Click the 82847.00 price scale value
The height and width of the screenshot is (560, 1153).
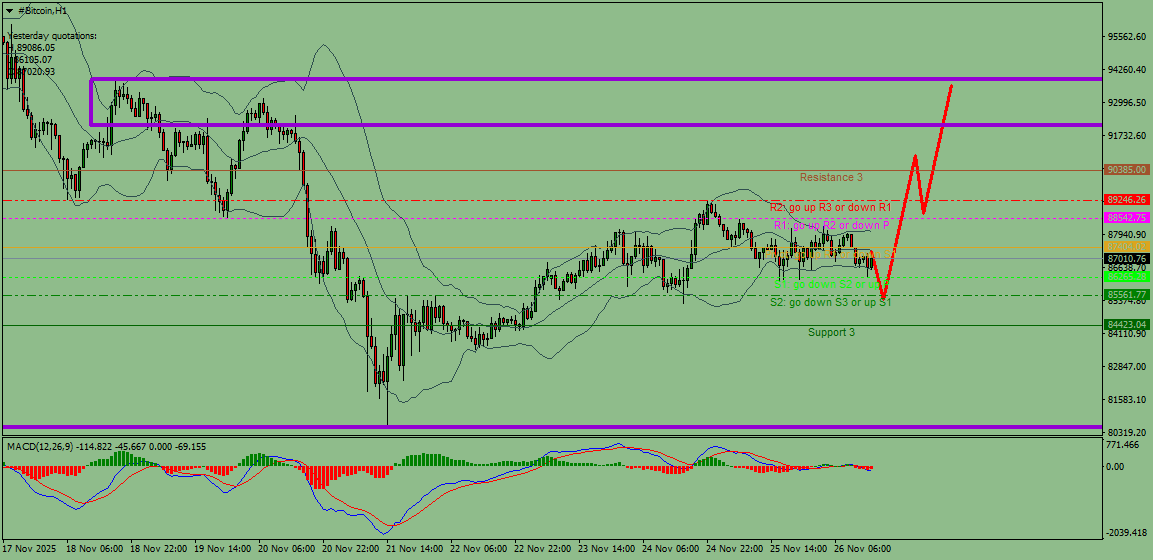1127,367
